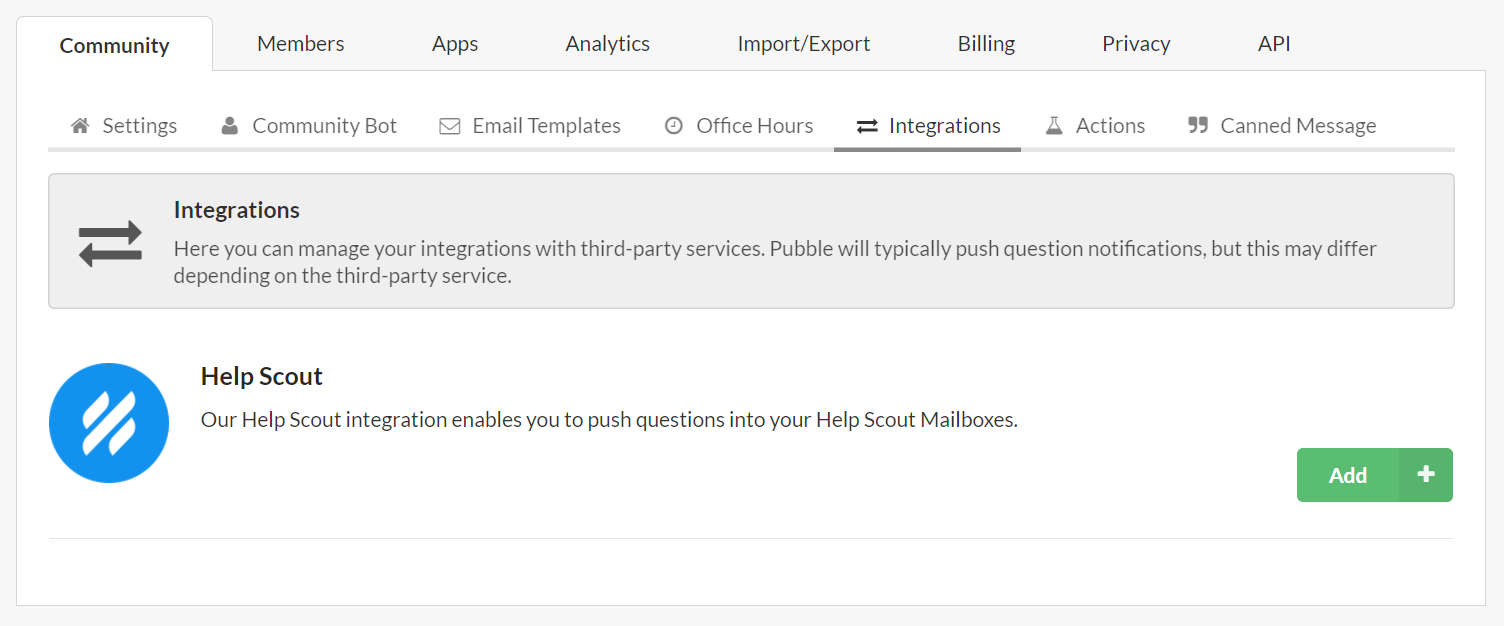Click the clock icon beside Office Hours
This screenshot has width=1504, height=626.
coord(674,125)
